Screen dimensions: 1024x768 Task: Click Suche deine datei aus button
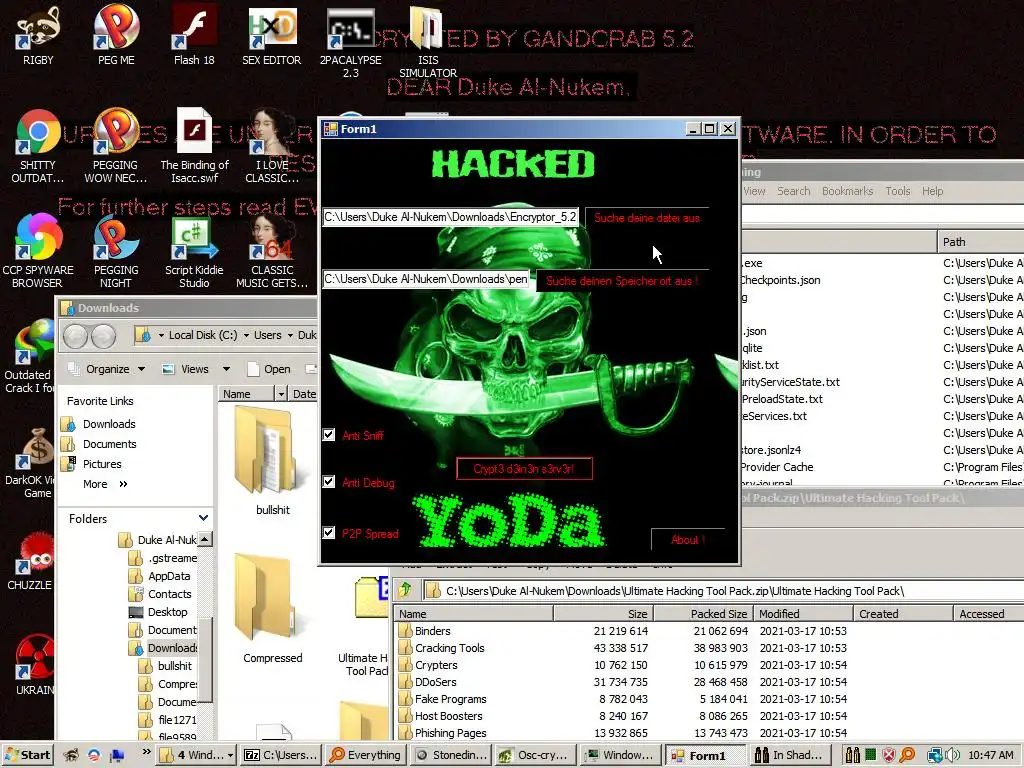[x=647, y=218]
